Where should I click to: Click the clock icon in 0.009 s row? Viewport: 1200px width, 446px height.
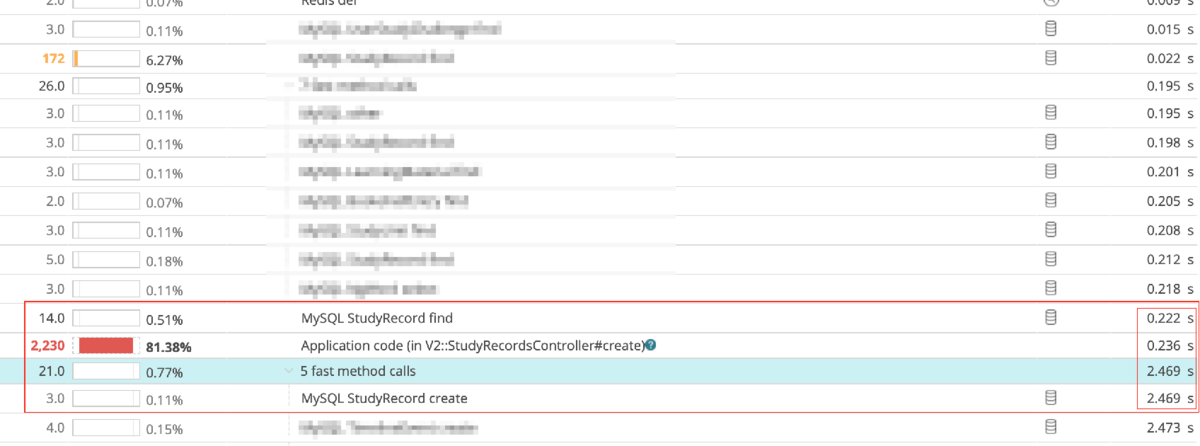pyautogui.click(x=1050, y=3)
